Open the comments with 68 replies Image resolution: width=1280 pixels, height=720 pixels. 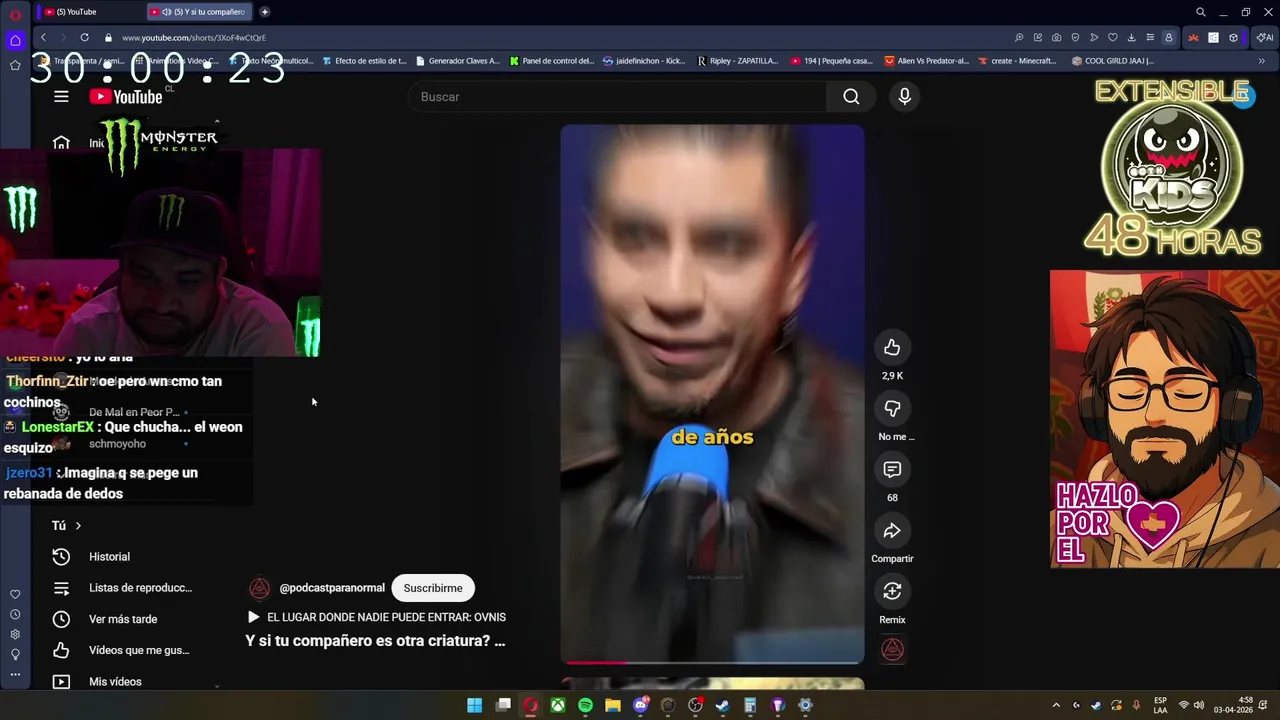tap(892, 470)
